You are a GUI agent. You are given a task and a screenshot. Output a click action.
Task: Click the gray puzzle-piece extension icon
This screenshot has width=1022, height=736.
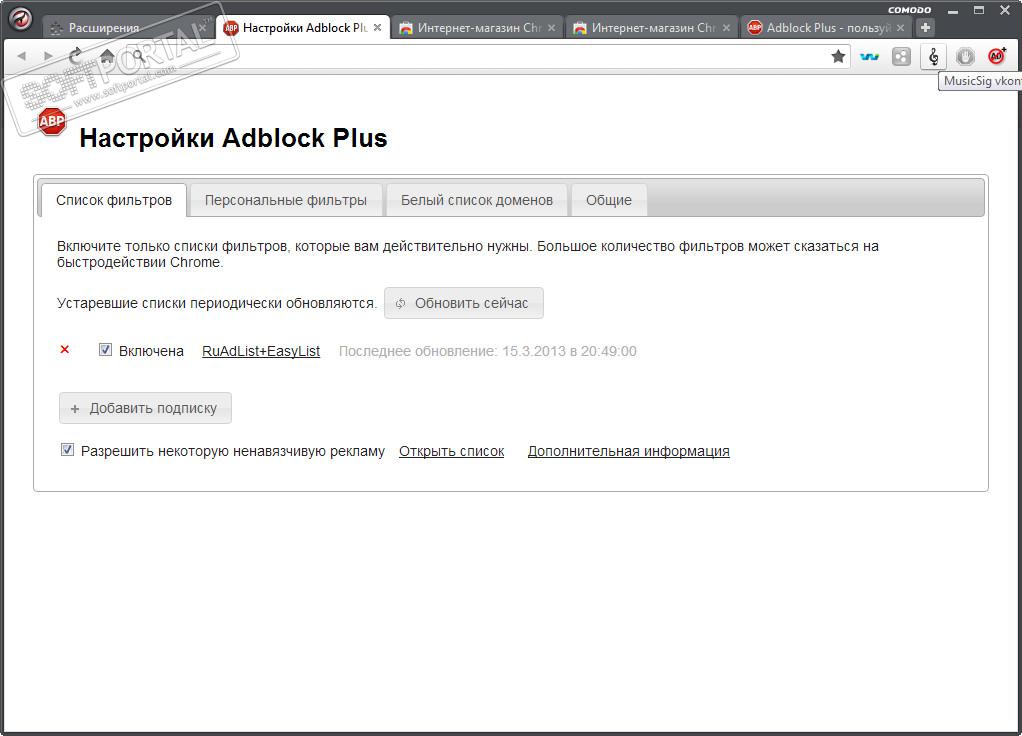(901, 57)
